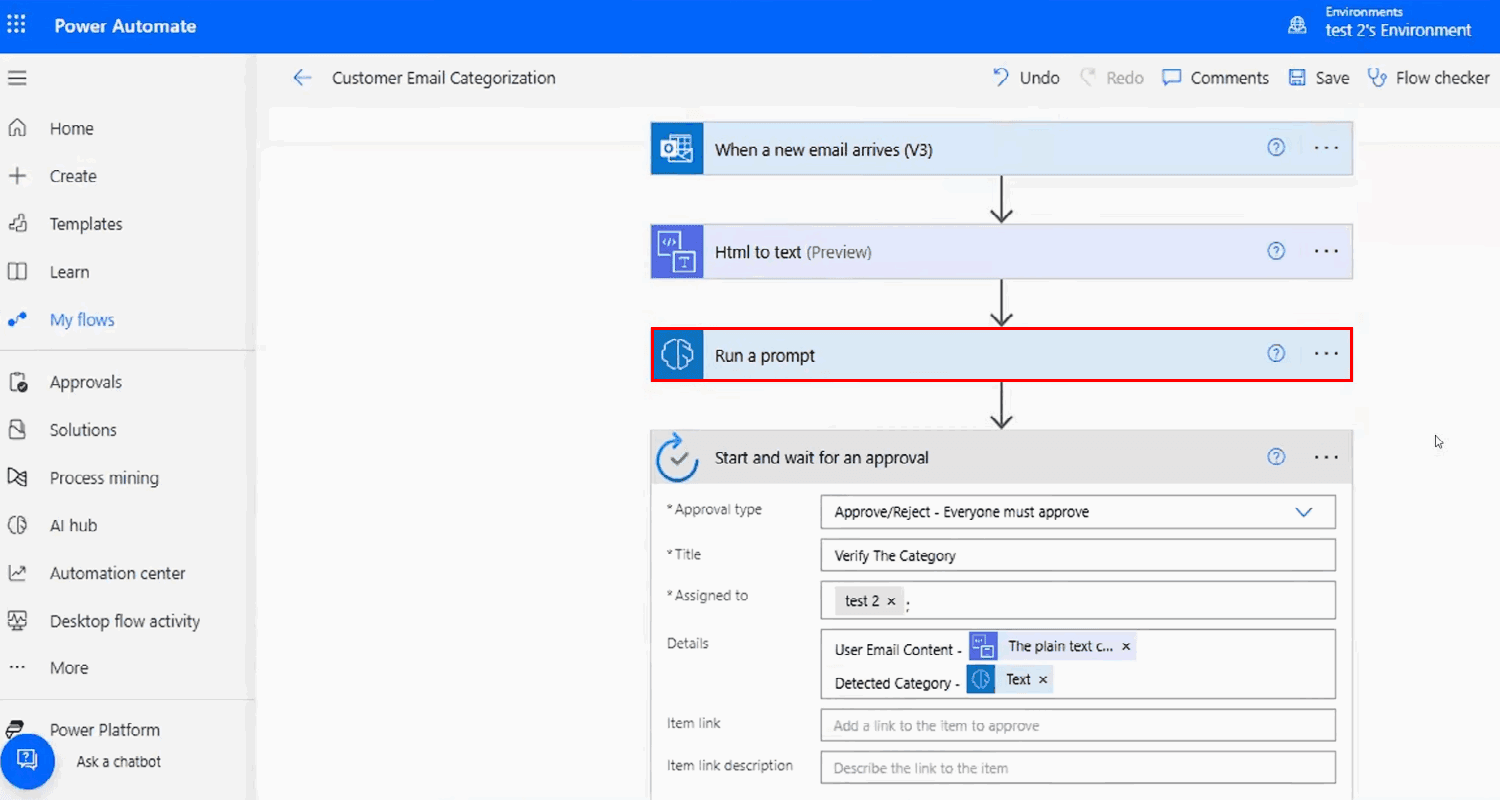1500x800 pixels.
Task: Click the Item link input field
Action: (1078, 725)
